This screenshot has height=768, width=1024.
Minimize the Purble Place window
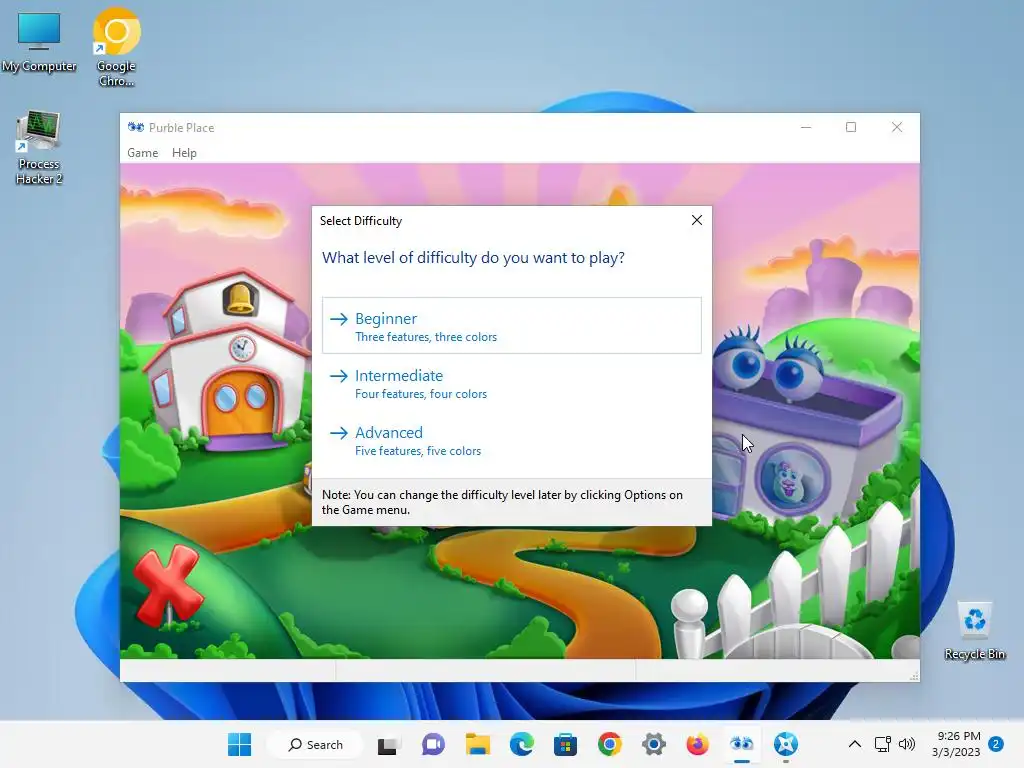(x=806, y=127)
